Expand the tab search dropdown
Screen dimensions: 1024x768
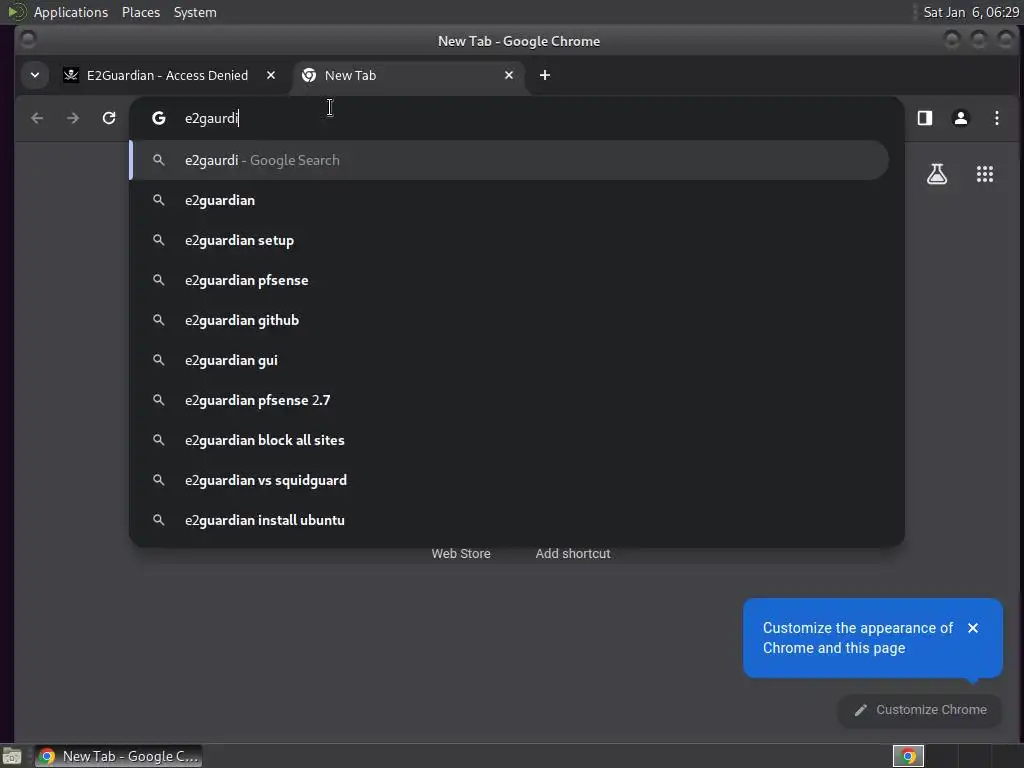[x=35, y=75]
